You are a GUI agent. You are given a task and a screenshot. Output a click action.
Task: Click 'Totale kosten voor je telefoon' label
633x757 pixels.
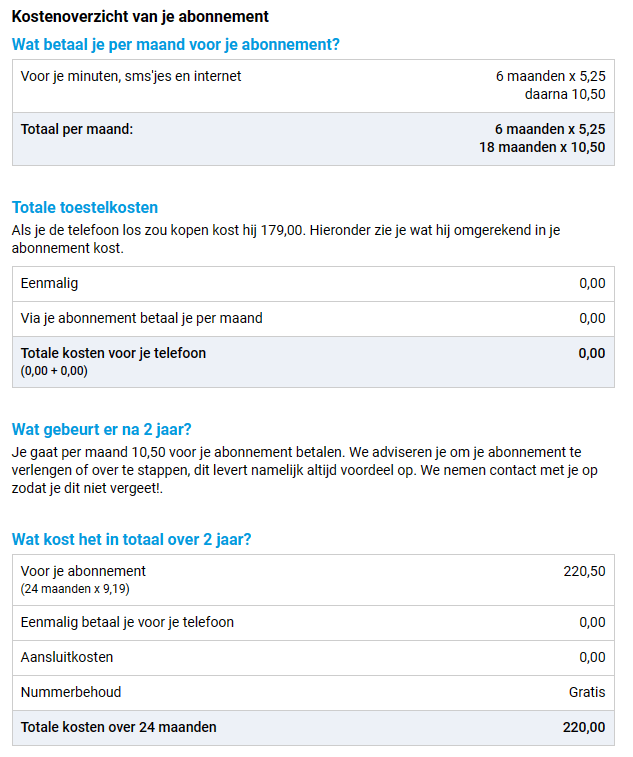click(113, 353)
